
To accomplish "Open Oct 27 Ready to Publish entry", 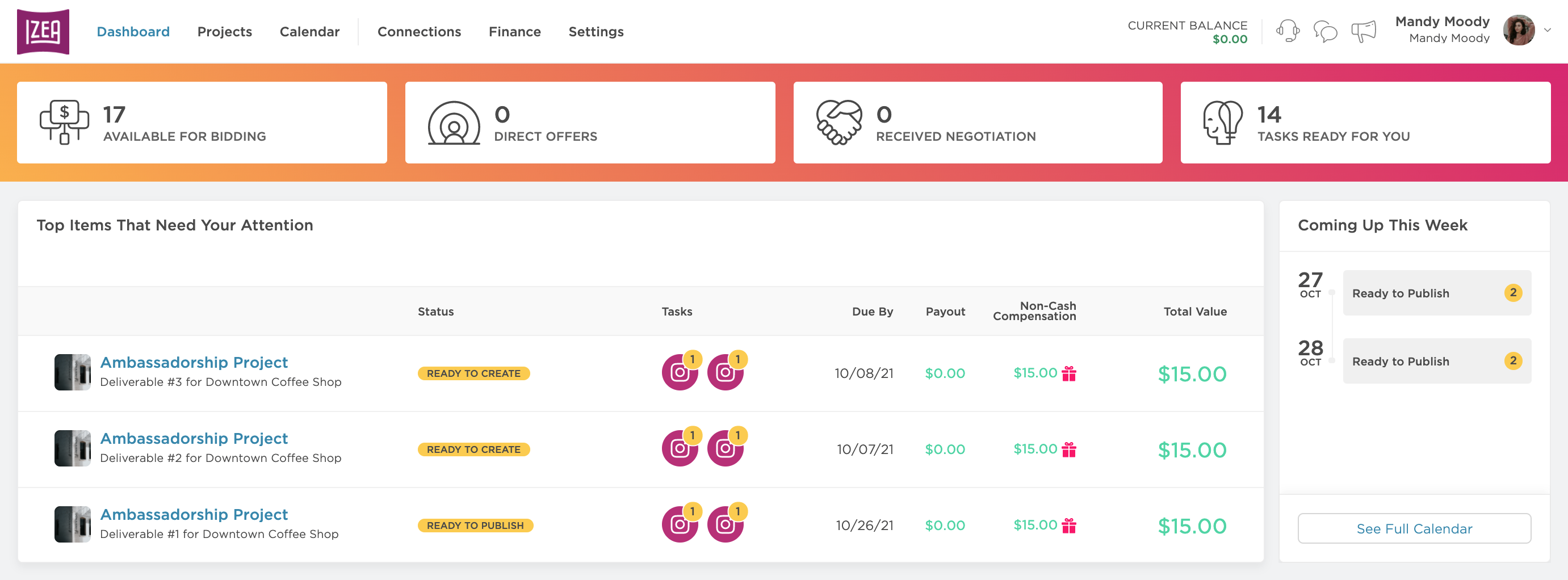I will coord(1436,293).
